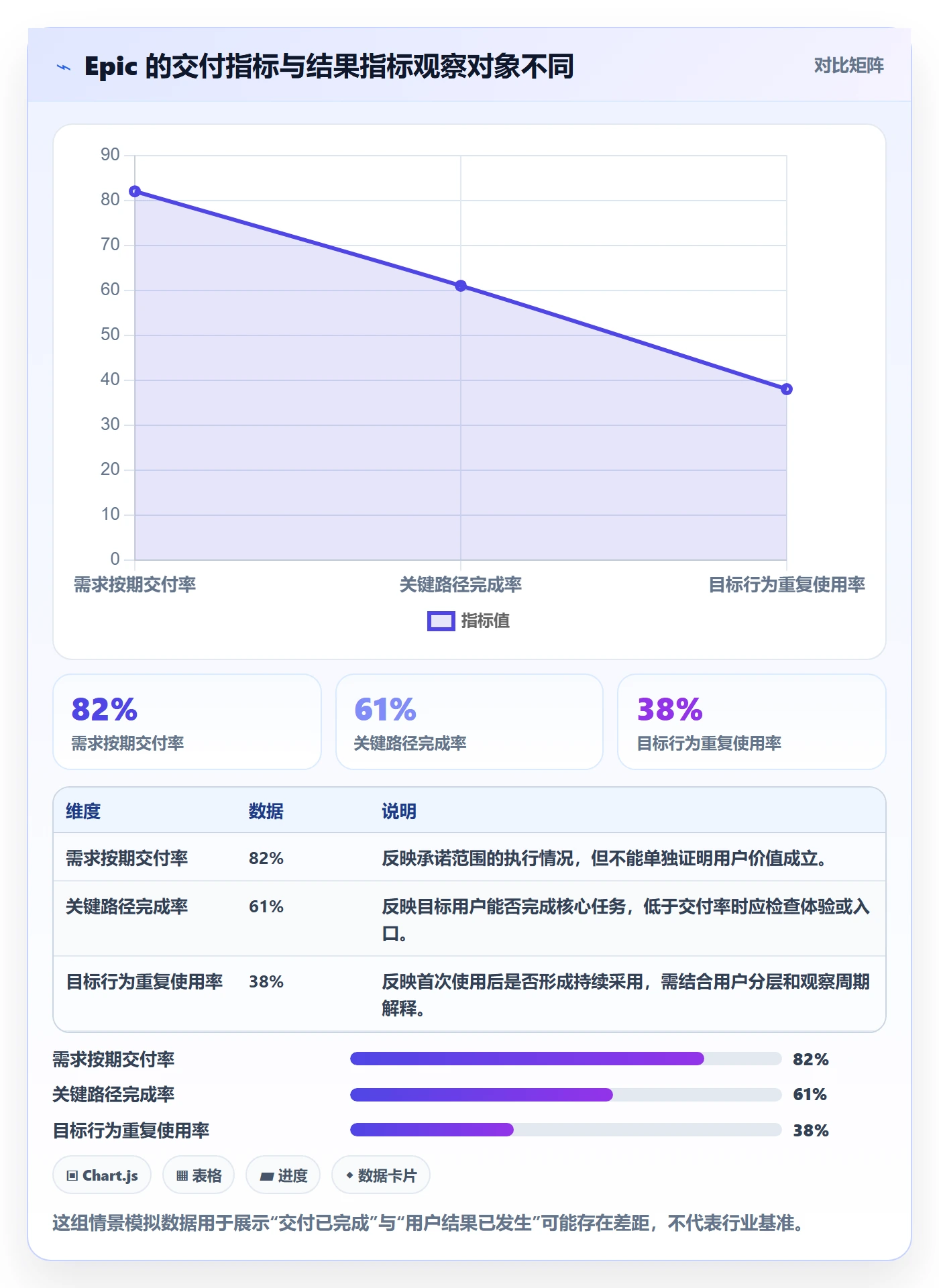Click the 82% value in the table
Viewport: 939px width, 1288px height.
coord(266,858)
